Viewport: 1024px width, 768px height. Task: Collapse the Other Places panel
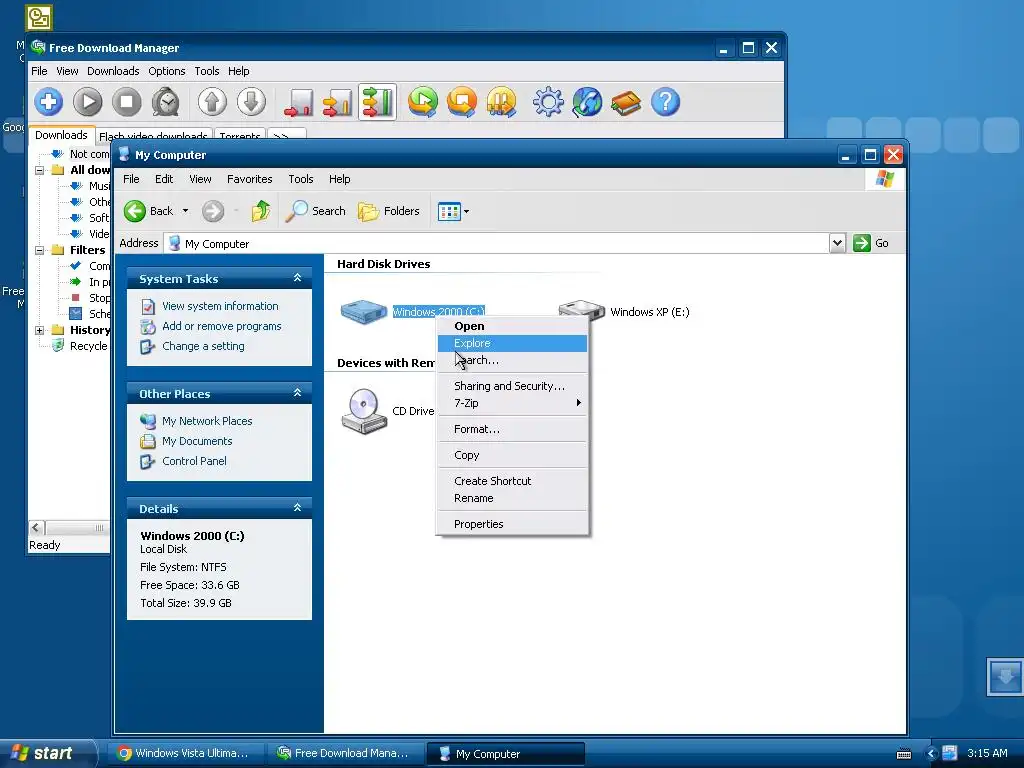(297, 393)
